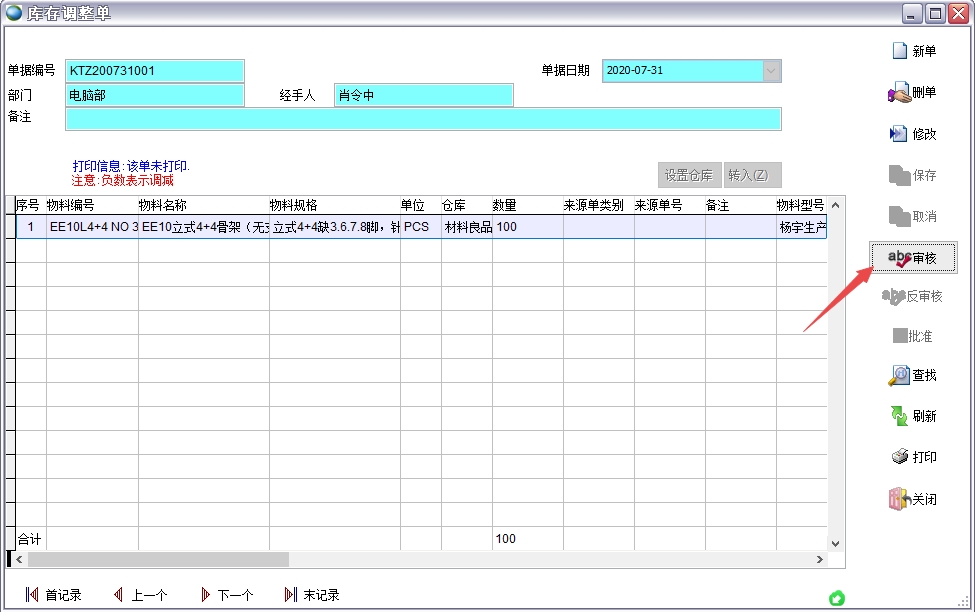Click the 经手人 field showing 肖令中
This screenshot has height=612, width=975.
pos(422,96)
